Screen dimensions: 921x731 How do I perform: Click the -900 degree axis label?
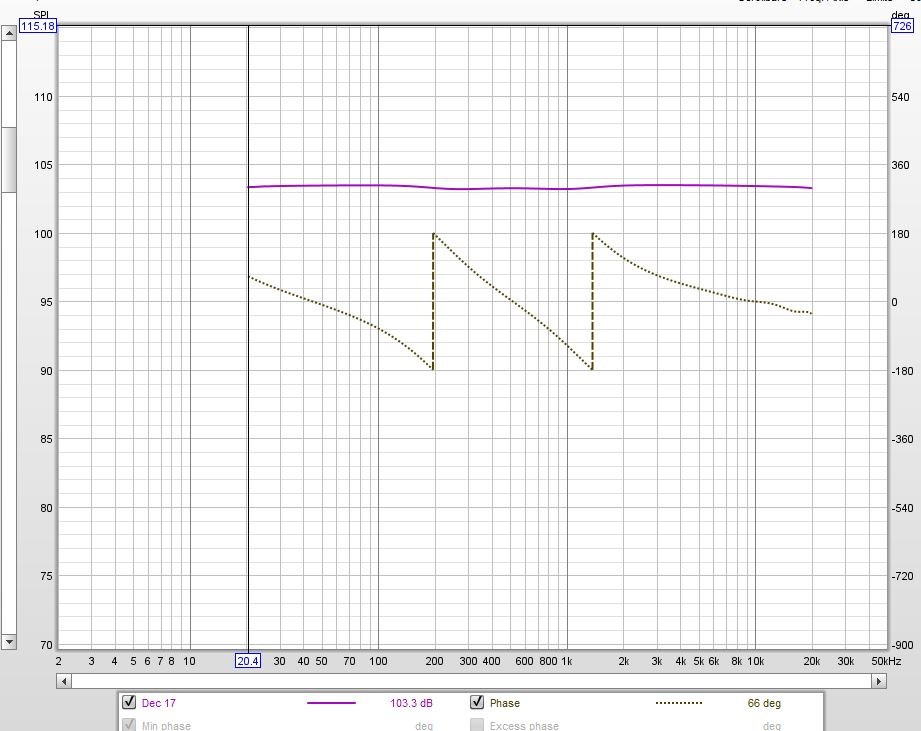[902, 645]
